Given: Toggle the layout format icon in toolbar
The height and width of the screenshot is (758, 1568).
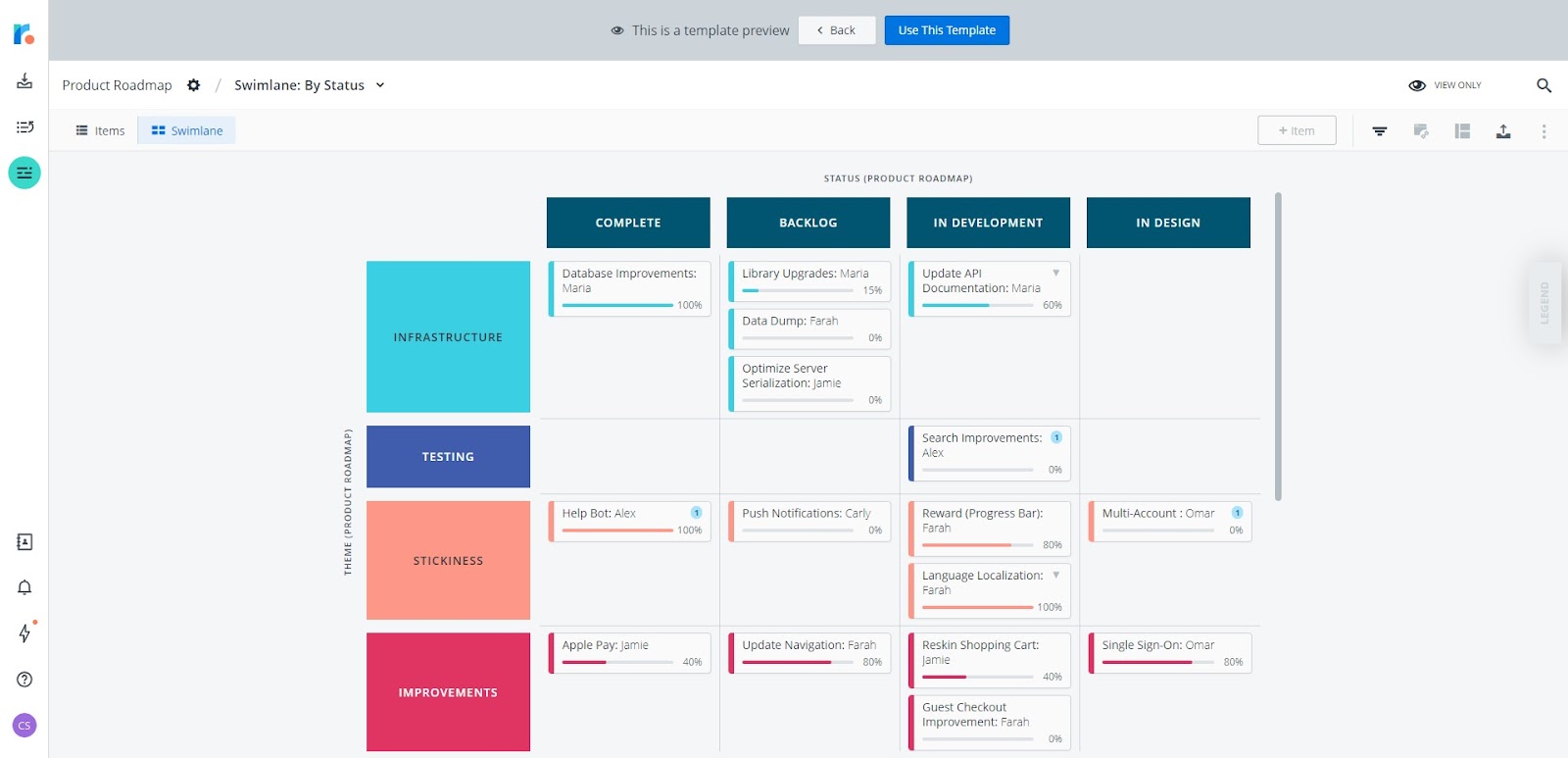Looking at the screenshot, I should [x=1462, y=130].
